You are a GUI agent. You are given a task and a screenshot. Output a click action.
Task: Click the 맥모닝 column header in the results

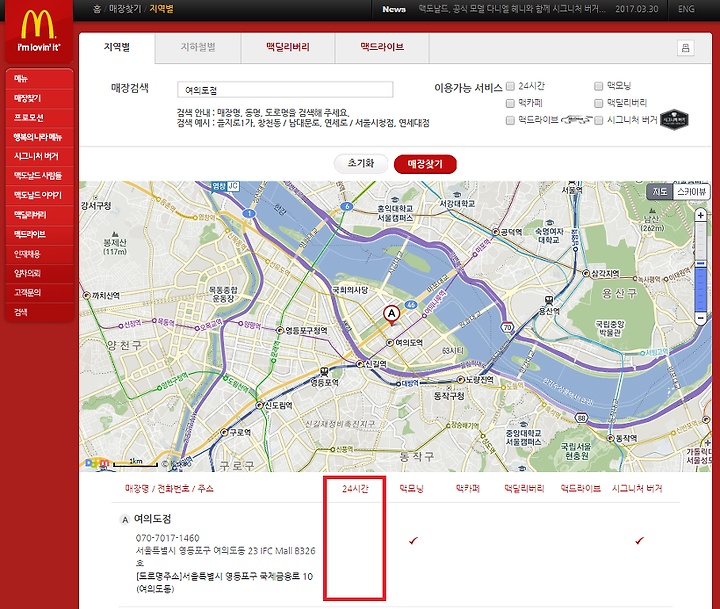pyautogui.click(x=411, y=489)
